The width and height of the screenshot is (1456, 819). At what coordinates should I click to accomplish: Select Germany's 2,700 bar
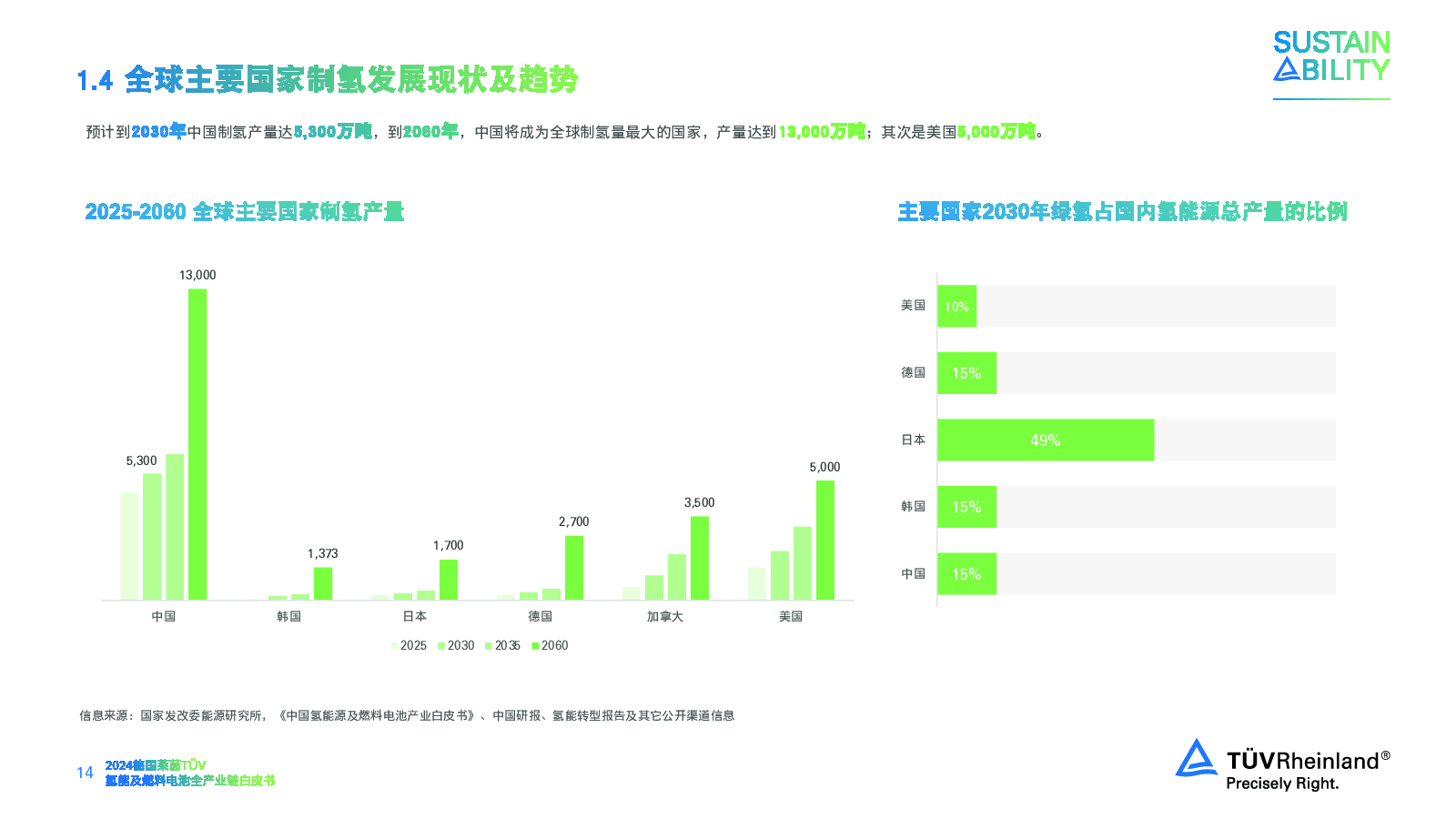574,568
